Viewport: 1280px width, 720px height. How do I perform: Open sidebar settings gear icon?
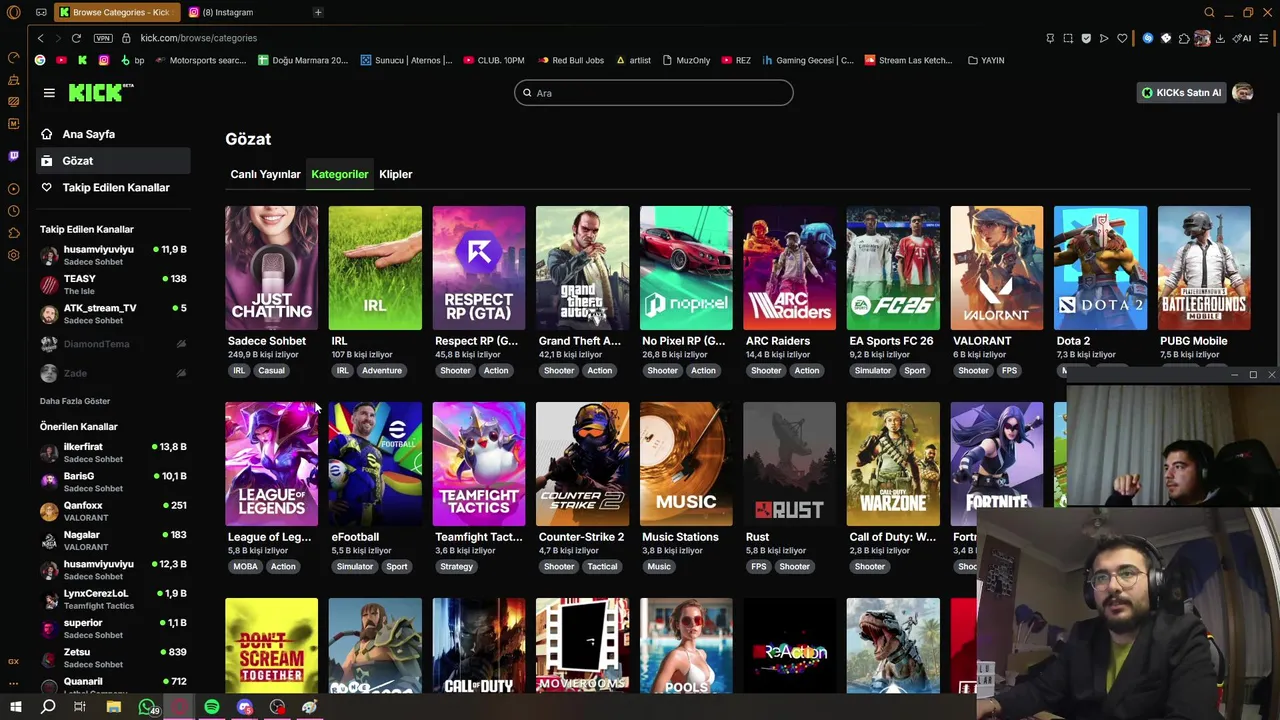(x=13, y=255)
